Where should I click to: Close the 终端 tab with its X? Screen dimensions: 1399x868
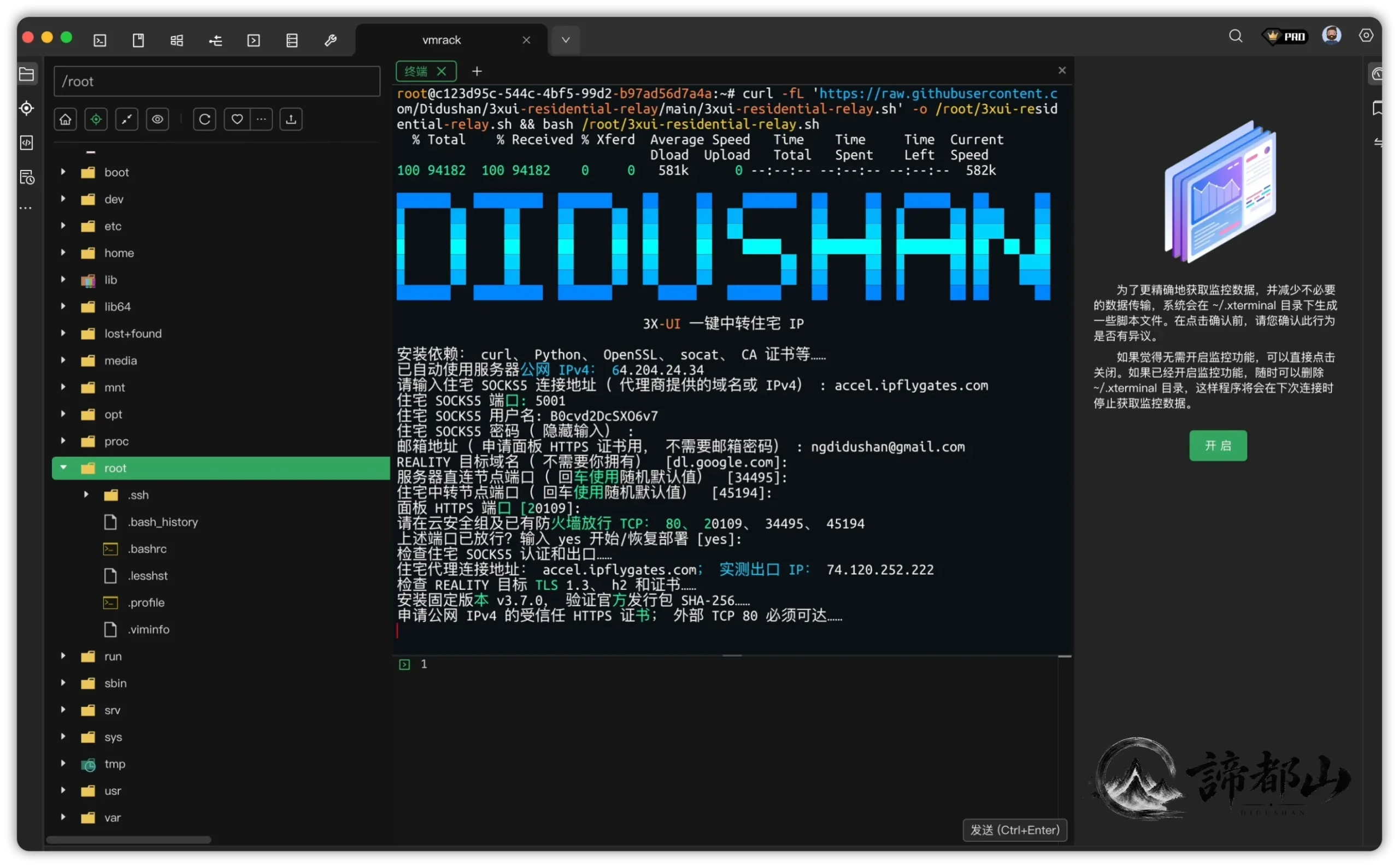tap(442, 71)
